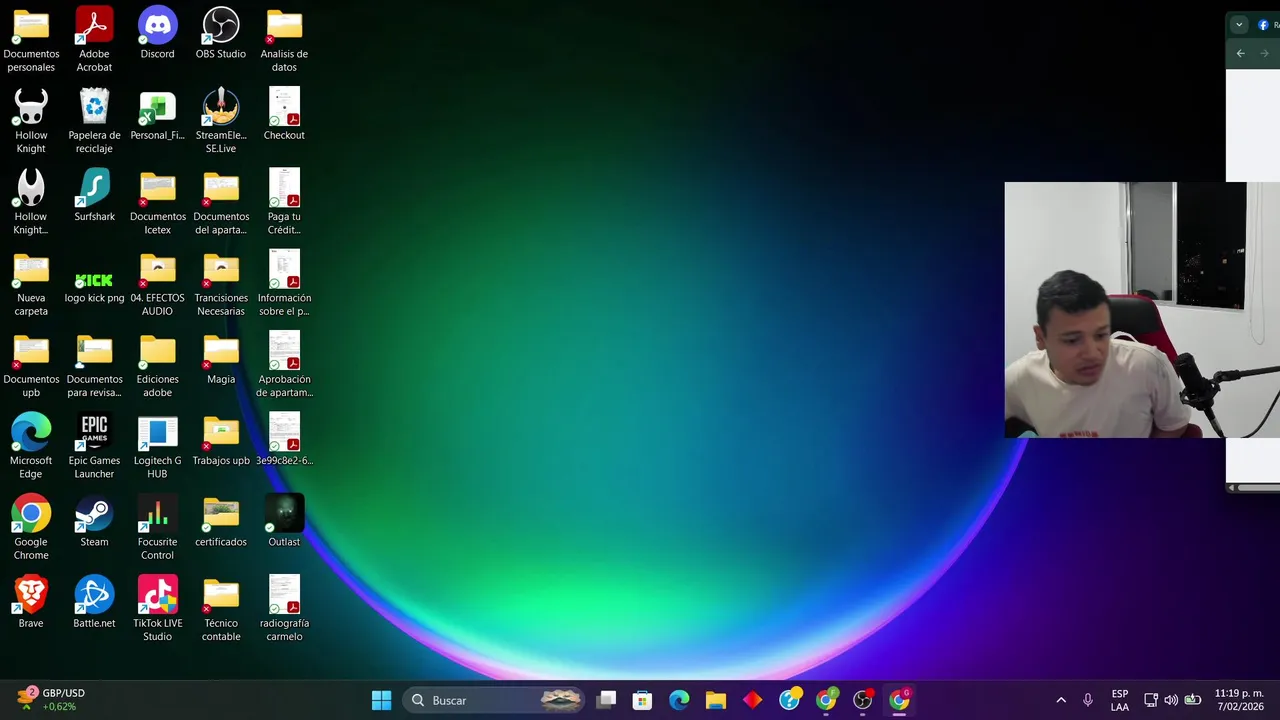Screen dimensions: 1280x720
Task: Select the TikTok LIVE Studio shortcut
Action: click(x=157, y=607)
